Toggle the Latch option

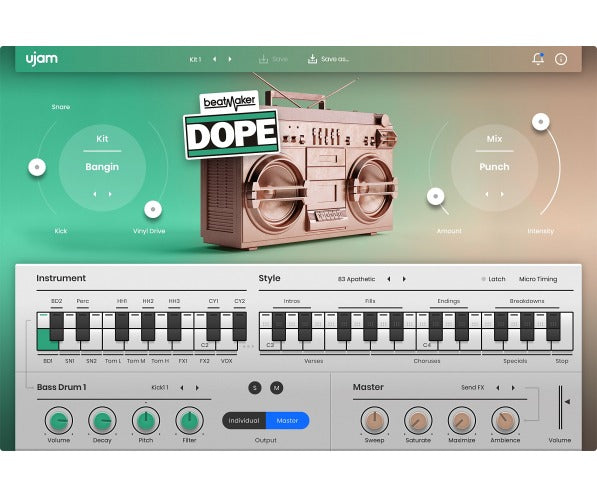(494, 279)
